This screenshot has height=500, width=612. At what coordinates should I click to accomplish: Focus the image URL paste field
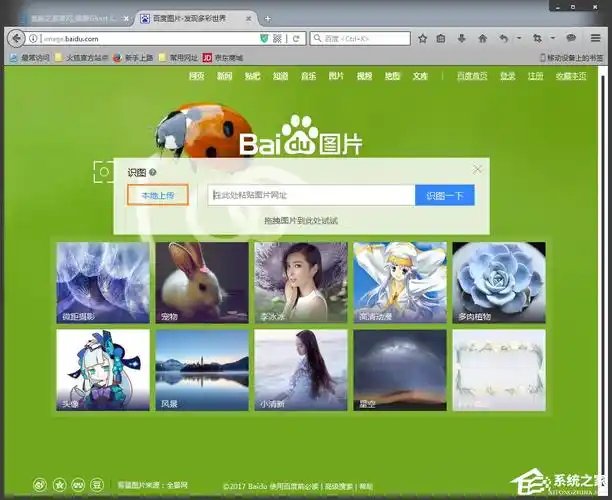coord(310,196)
